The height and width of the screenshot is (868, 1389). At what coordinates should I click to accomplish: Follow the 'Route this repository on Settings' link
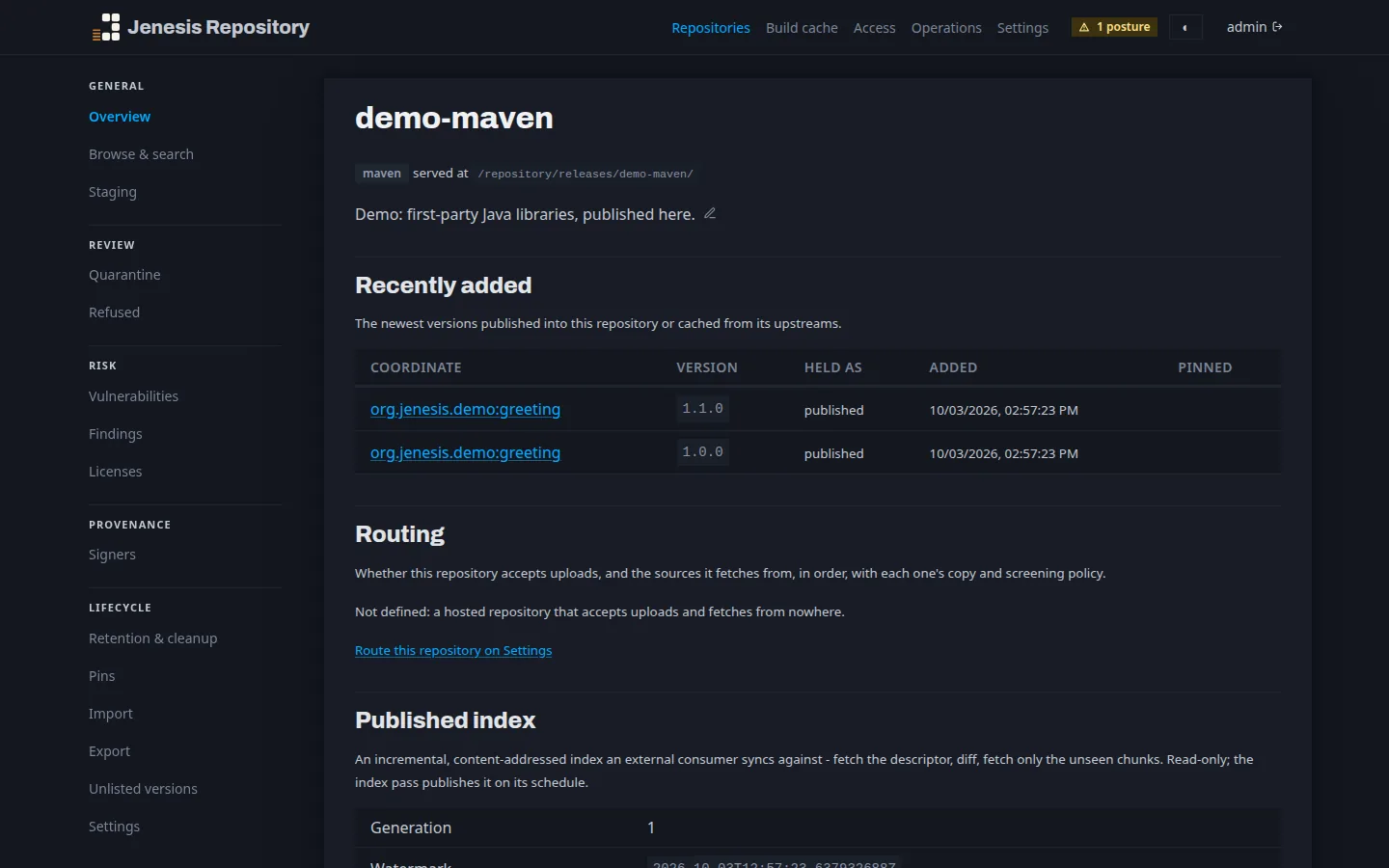[453, 650]
